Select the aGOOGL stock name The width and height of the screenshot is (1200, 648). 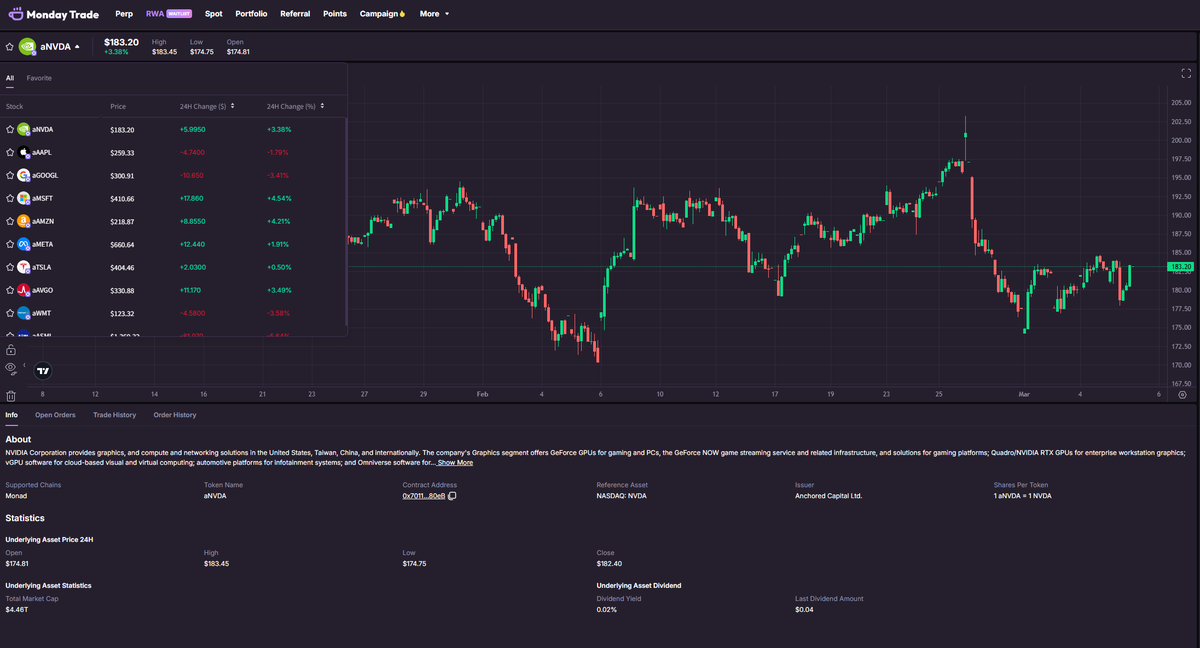pyautogui.click(x=45, y=175)
